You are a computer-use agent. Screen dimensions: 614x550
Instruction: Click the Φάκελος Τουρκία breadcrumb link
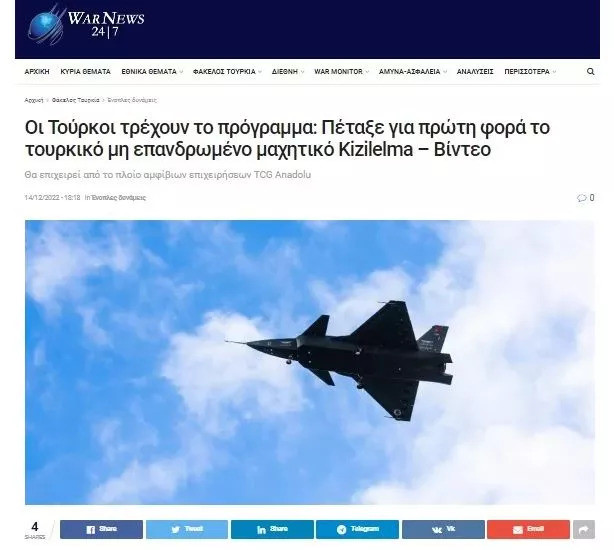pyautogui.click(x=76, y=100)
